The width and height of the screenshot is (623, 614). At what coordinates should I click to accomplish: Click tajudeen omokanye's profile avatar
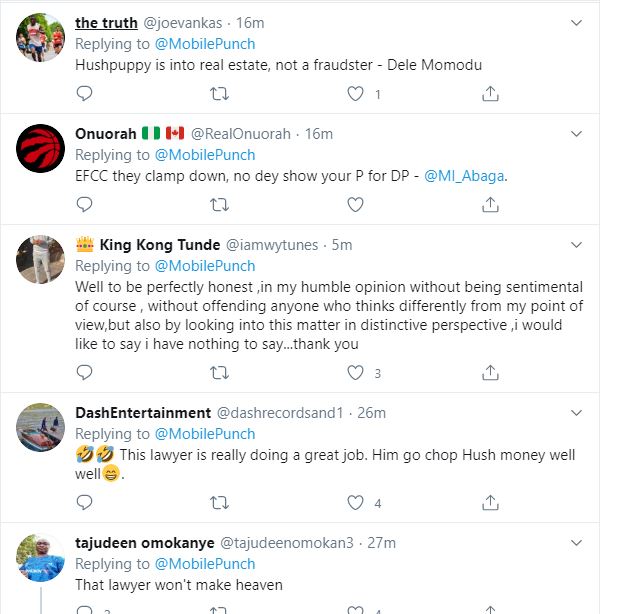pos(42,559)
